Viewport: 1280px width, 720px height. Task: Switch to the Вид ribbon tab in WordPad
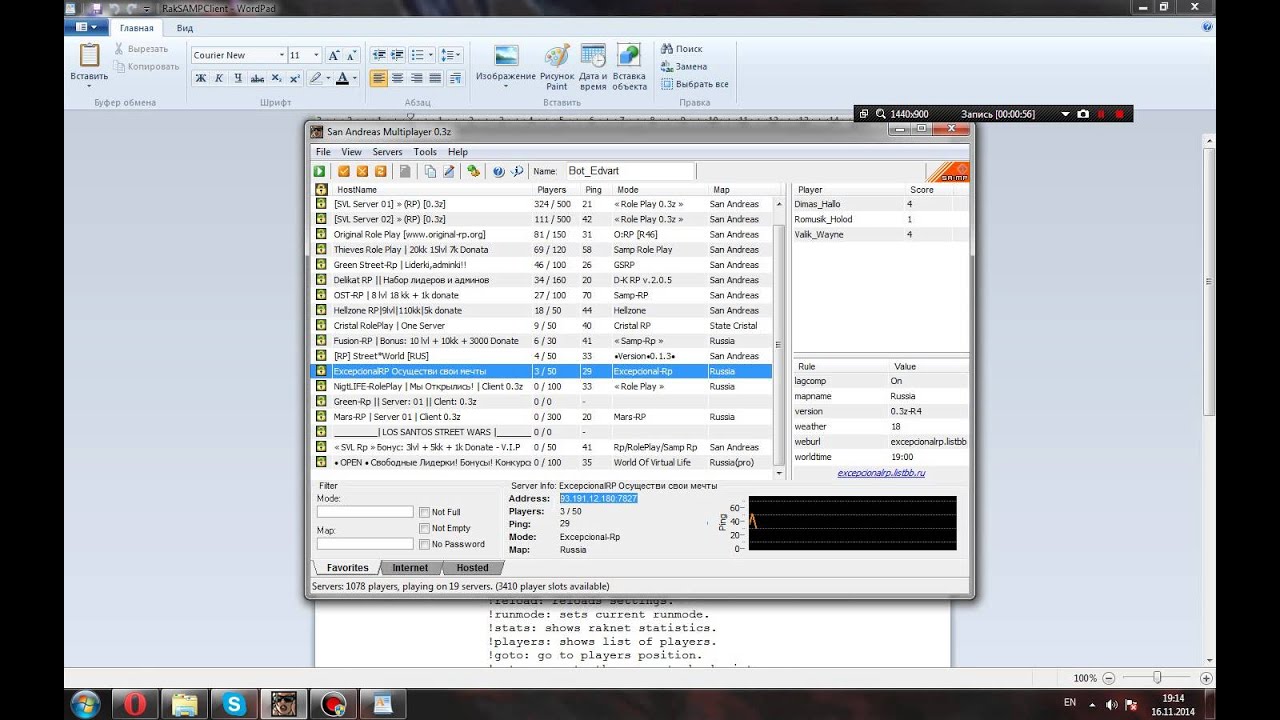[185, 28]
